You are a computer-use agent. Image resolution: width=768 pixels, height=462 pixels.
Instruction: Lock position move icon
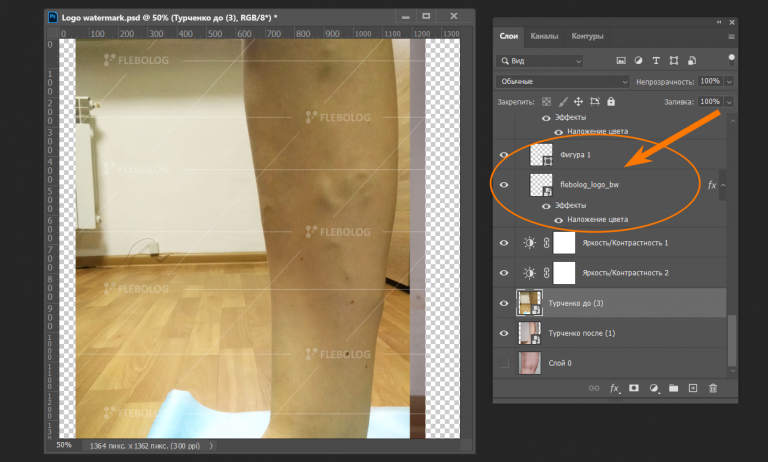(x=578, y=102)
